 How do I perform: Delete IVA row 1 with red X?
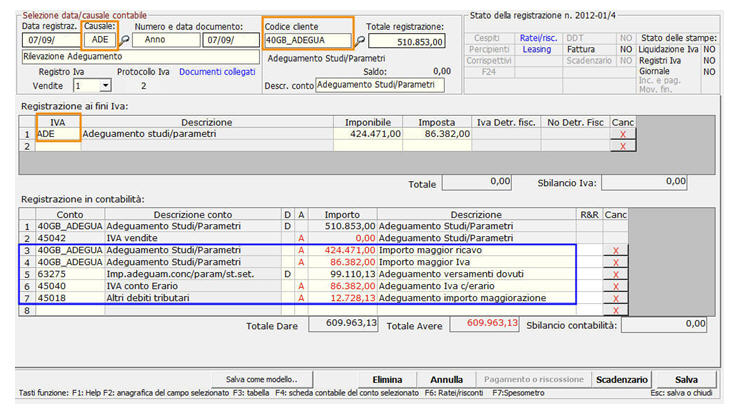click(x=622, y=134)
